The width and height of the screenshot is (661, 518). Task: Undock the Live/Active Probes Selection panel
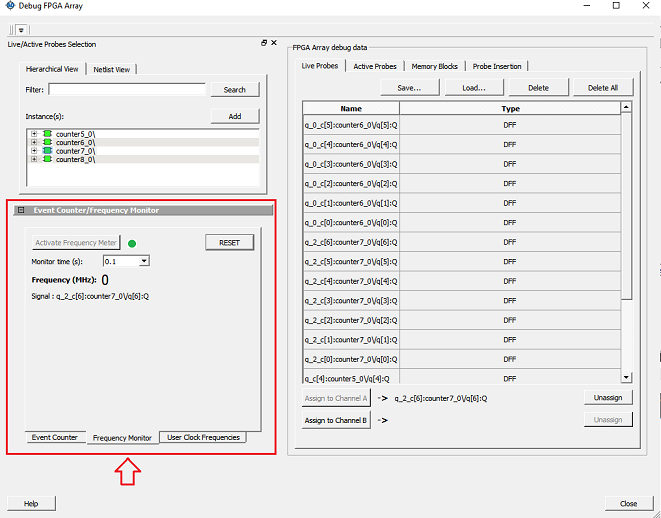264,43
